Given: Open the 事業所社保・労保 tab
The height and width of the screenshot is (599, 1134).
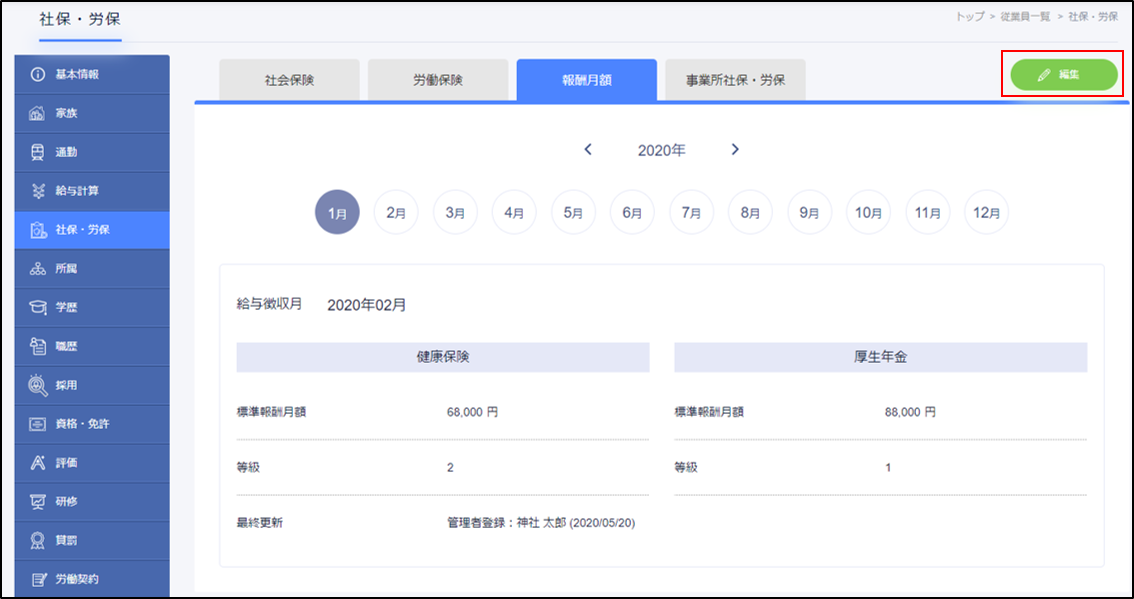Looking at the screenshot, I should pyautogui.click(x=735, y=80).
